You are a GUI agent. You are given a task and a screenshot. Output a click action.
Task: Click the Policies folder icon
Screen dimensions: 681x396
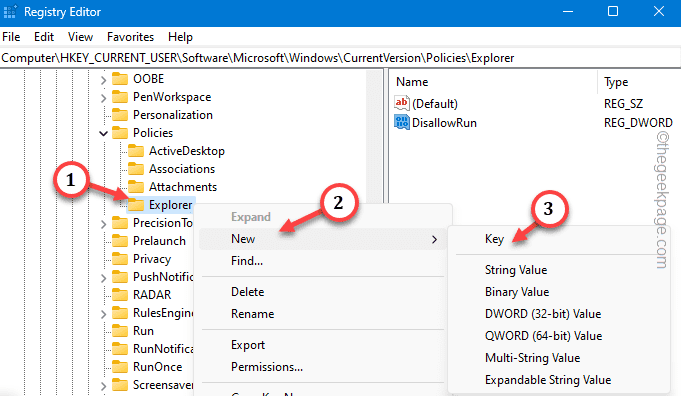click(x=120, y=133)
